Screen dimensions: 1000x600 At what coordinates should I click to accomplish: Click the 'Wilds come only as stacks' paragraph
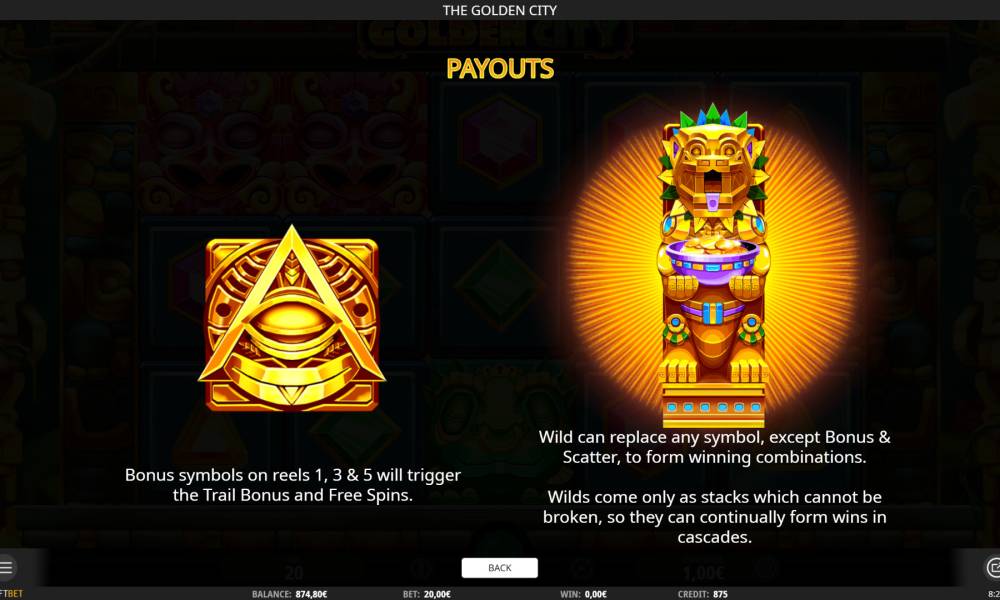pyautogui.click(x=714, y=516)
